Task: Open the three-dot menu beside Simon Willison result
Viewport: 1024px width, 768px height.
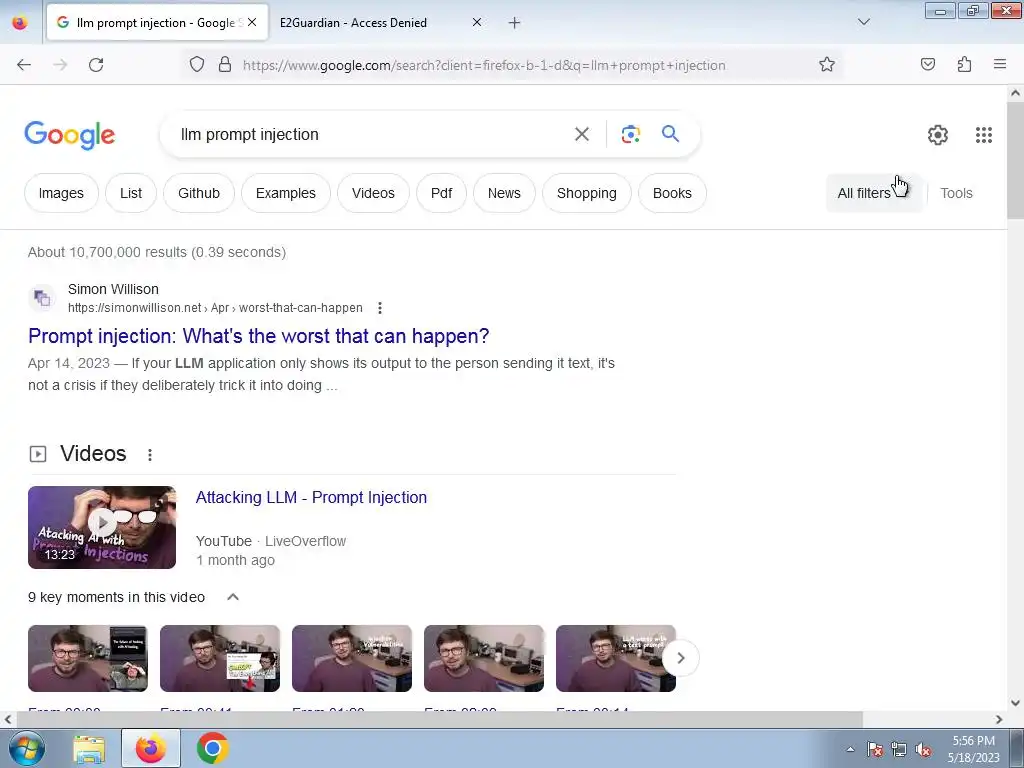Action: tap(379, 308)
